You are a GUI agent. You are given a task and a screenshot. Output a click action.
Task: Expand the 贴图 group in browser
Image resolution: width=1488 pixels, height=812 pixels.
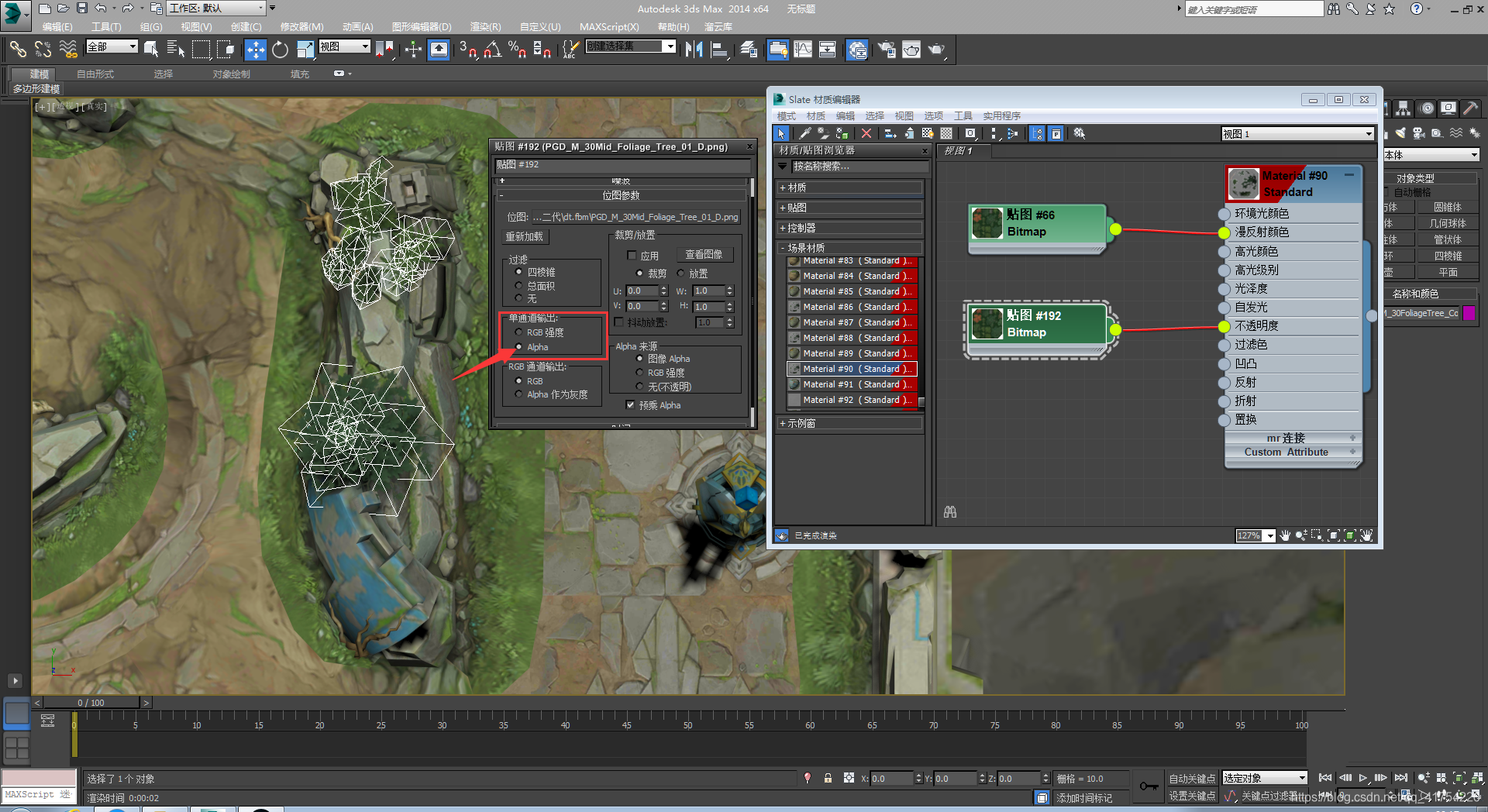849,208
